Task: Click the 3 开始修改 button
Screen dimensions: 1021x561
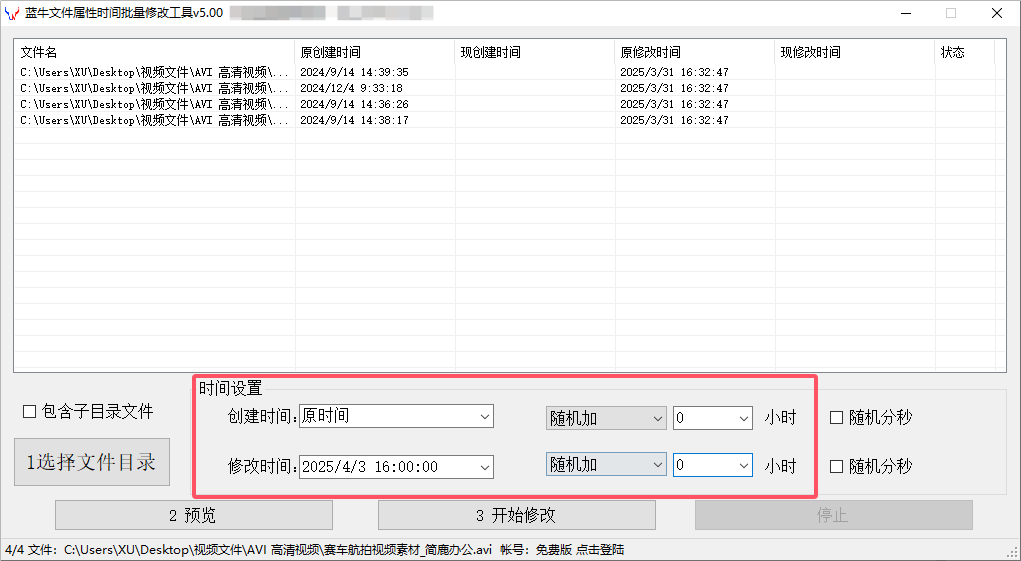Action: tap(516, 515)
